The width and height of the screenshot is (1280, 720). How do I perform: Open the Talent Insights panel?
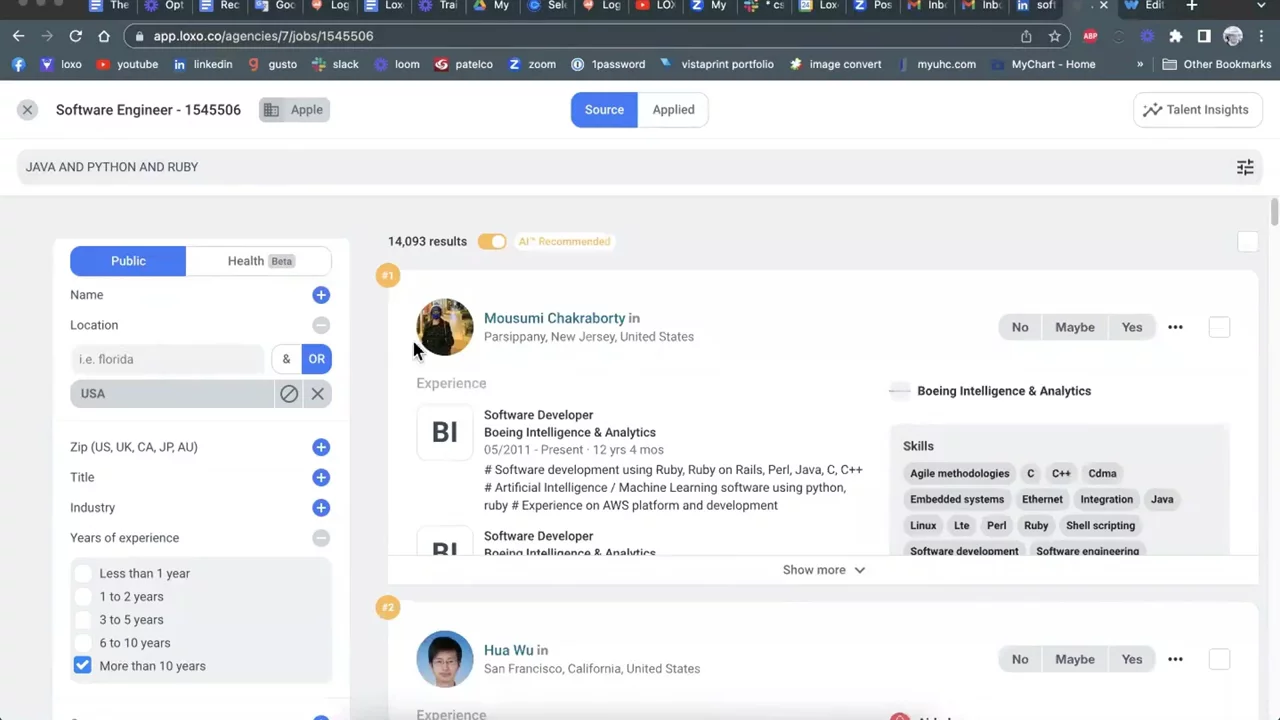(1196, 110)
